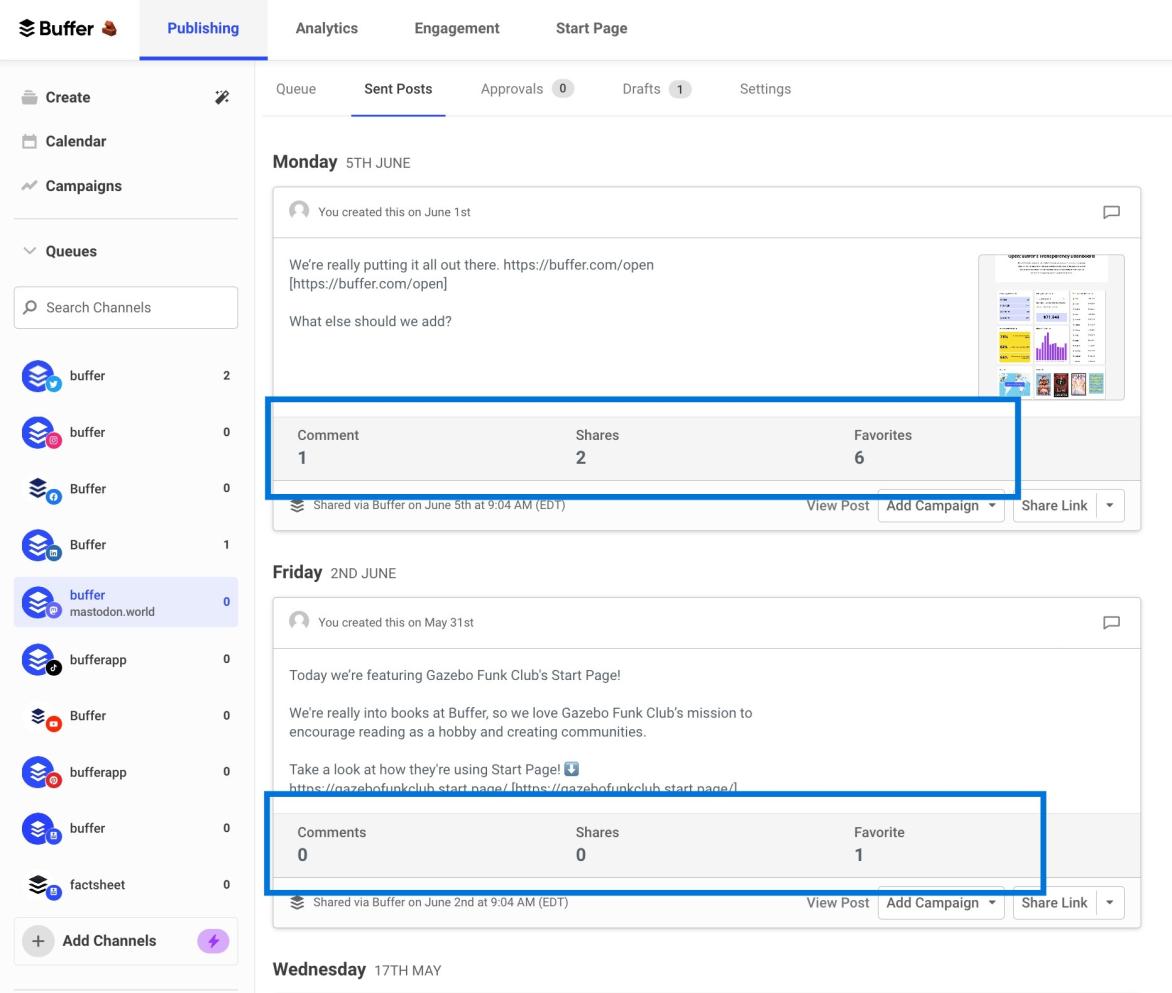The height and width of the screenshot is (993, 1172).
Task: Open Add Campaign dropdown on June 2nd post
Action: pos(940,903)
